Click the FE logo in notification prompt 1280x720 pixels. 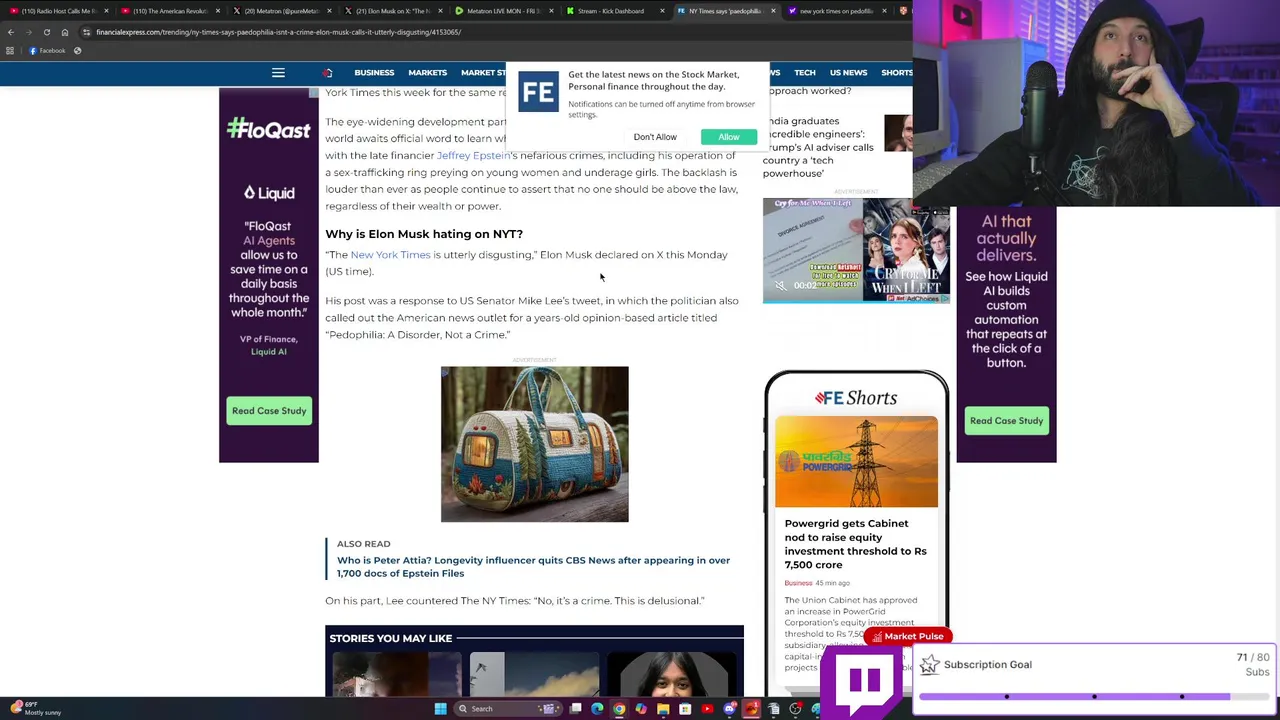(x=538, y=92)
